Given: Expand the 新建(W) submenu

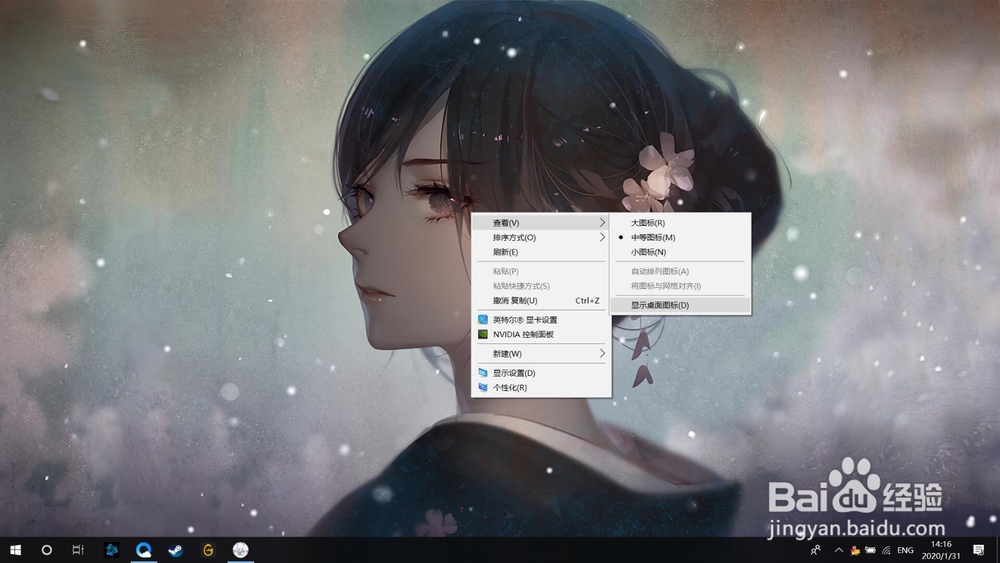Looking at the screenshot, I should 541,354.
